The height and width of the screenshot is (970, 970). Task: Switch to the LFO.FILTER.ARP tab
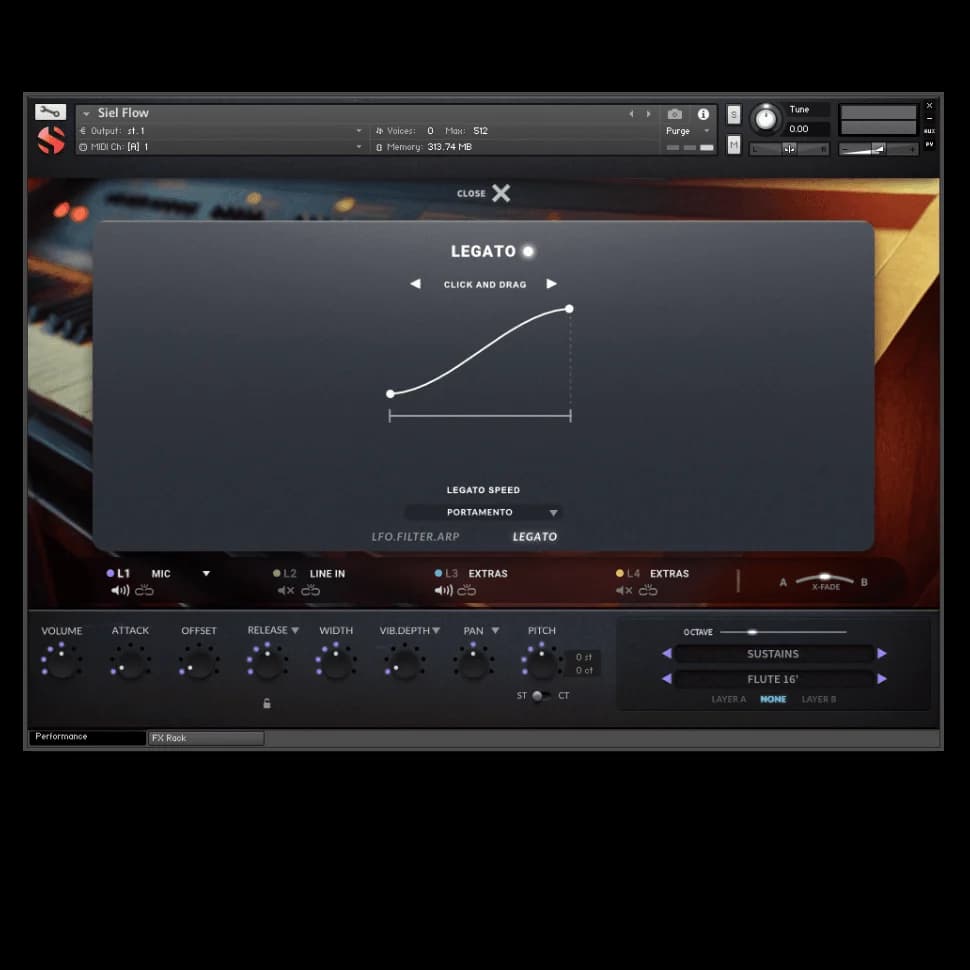point(415,537)
